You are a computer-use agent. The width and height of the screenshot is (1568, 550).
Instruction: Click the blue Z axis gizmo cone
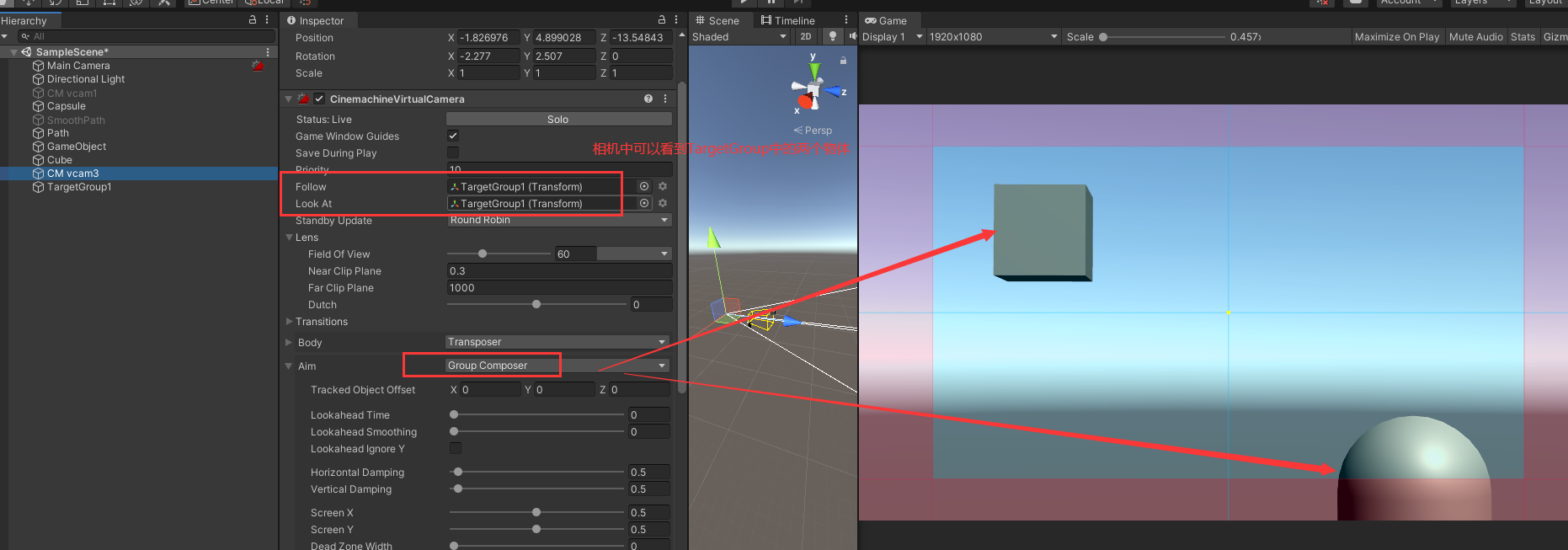[834, 91]
